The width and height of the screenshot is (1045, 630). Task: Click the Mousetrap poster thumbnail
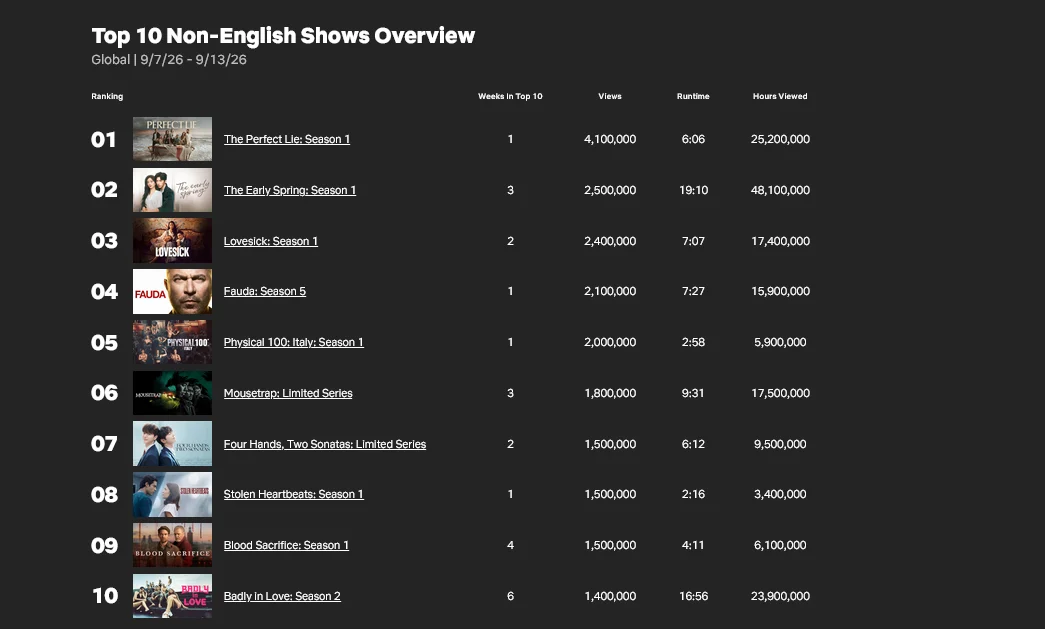click(x=173, y=393)
